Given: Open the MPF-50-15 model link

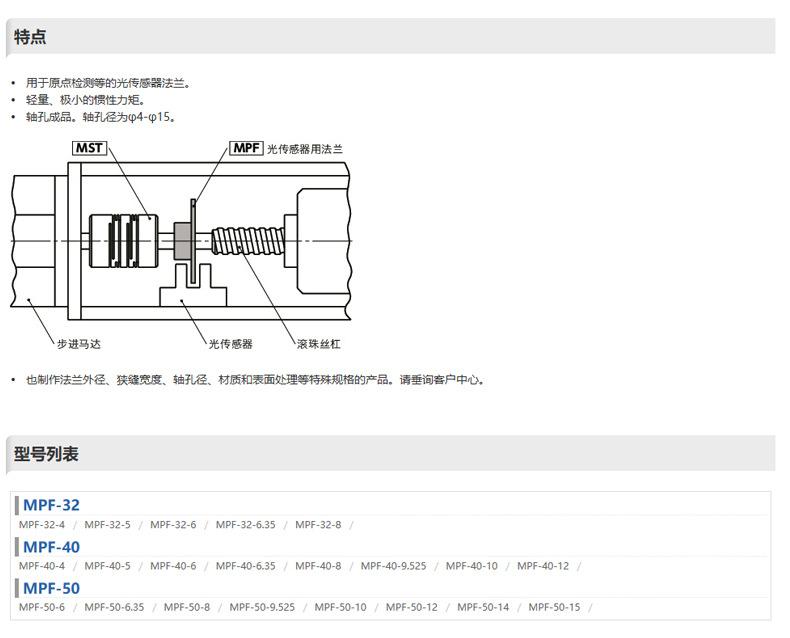Looking at the screenshot, I should pyautogui.click(x=554, y=607).
